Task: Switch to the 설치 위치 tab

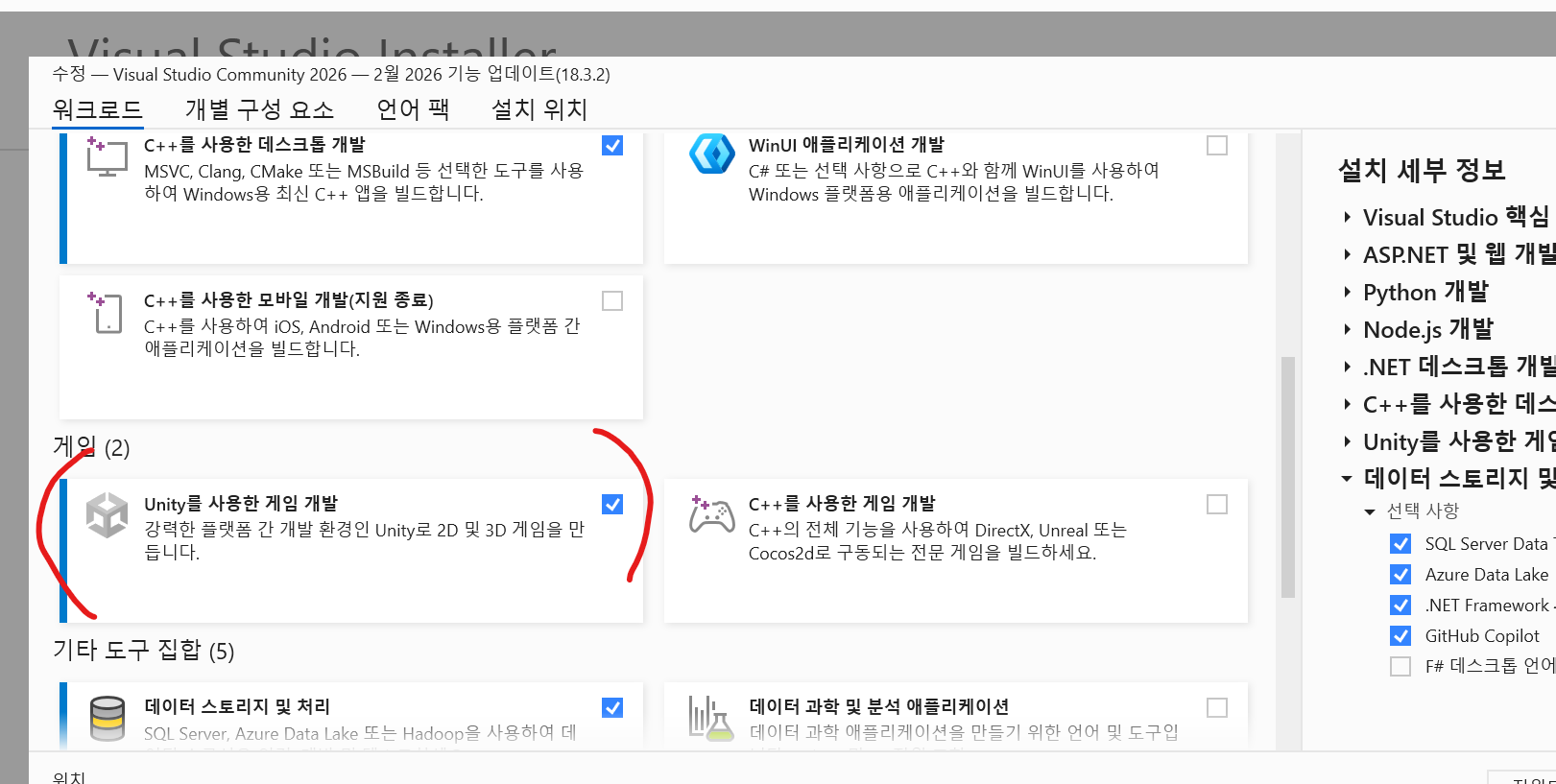Action: coord(539,109)
